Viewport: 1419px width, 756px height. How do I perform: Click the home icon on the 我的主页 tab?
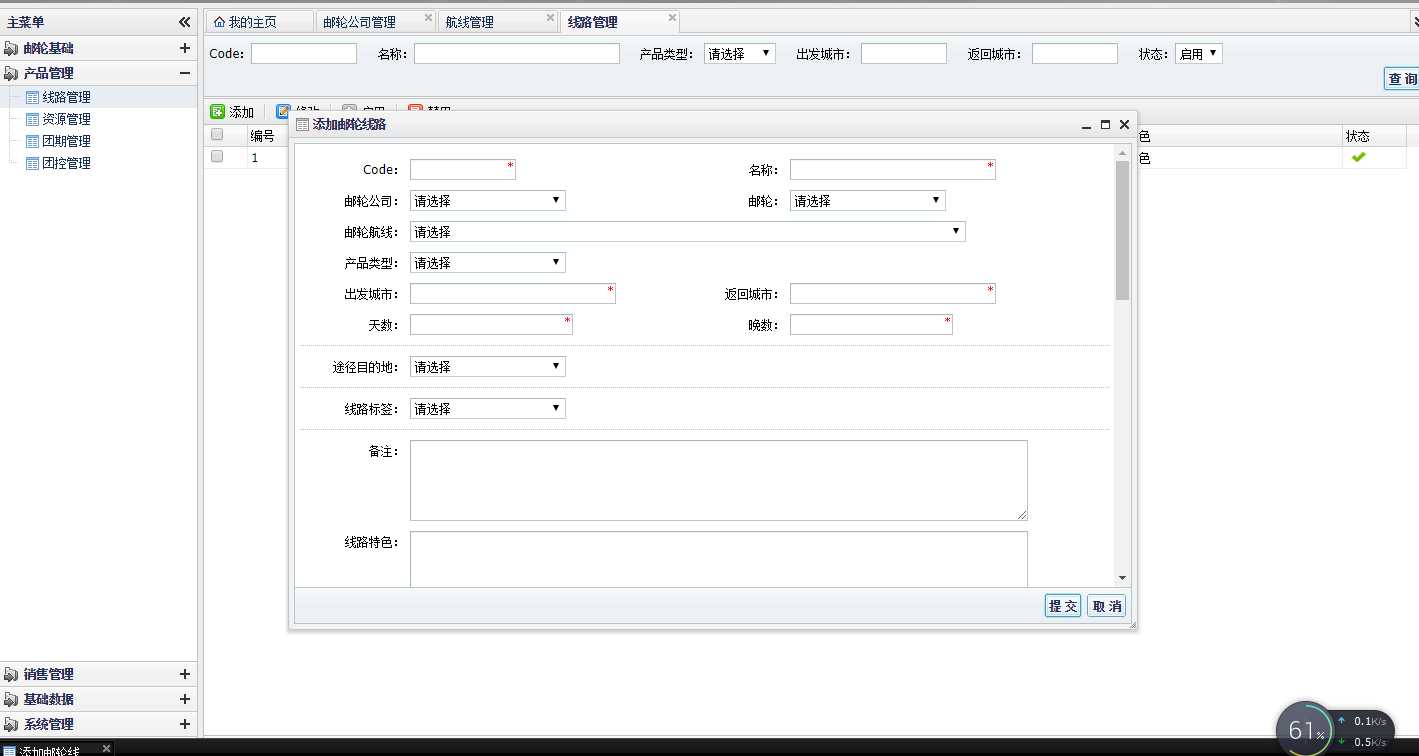tap(219, 21)
